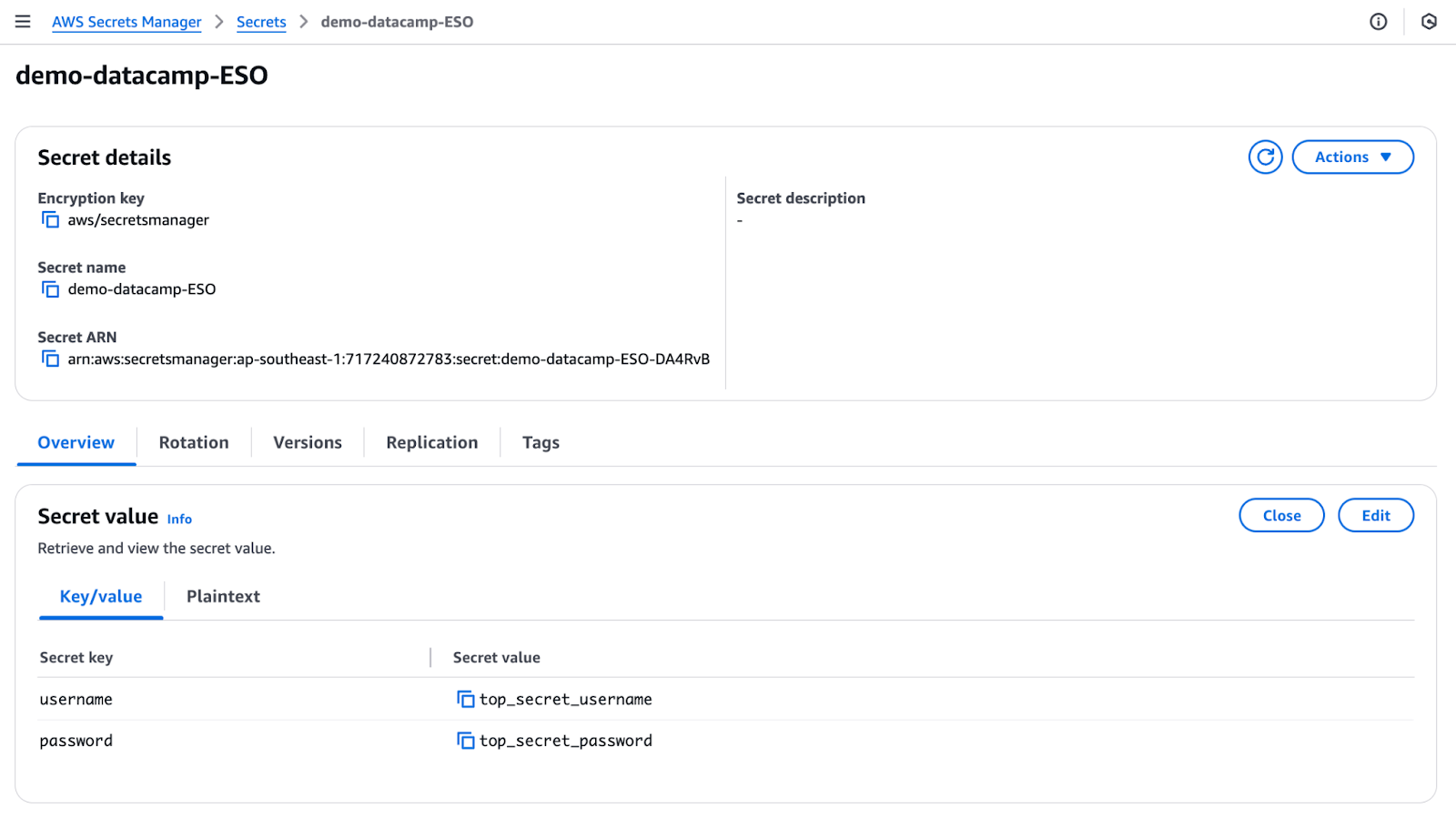Select the top_secret_password text
1456x818 pixels.
tap(566, 741)
